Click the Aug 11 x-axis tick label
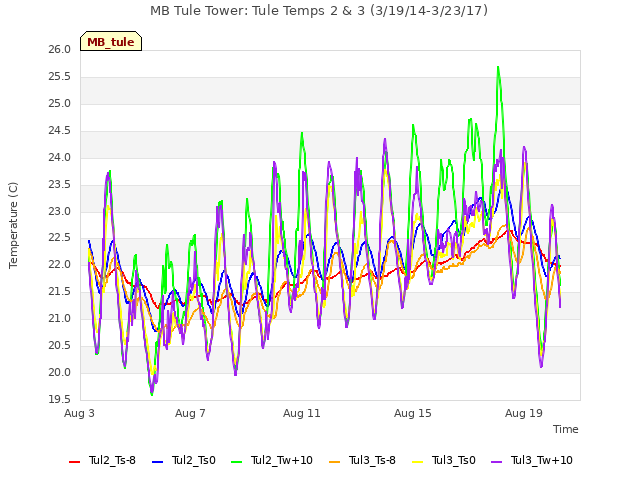The height and width of the screenshot is (480, 640). [302, 413]
